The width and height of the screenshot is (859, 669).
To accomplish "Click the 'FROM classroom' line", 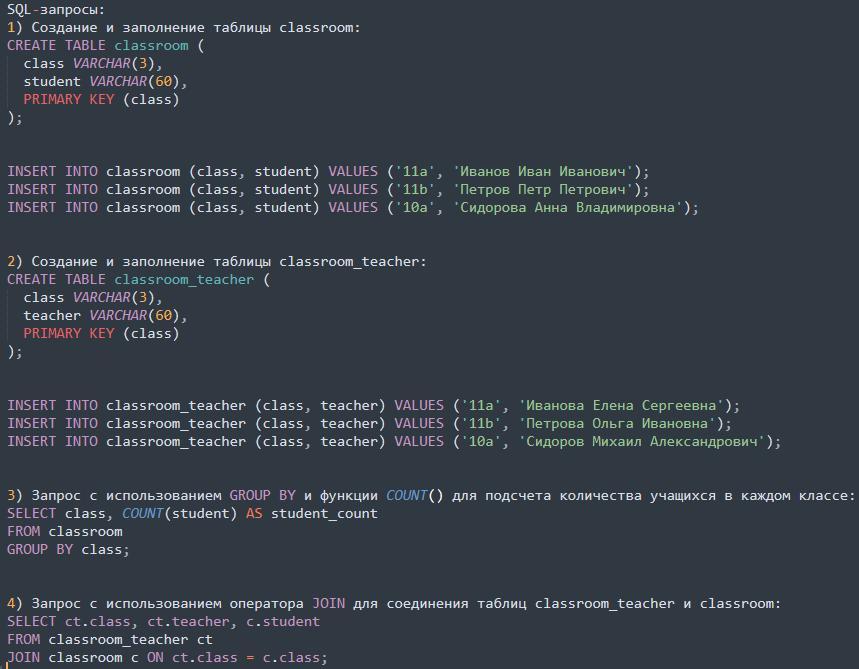I will (65, 531).
